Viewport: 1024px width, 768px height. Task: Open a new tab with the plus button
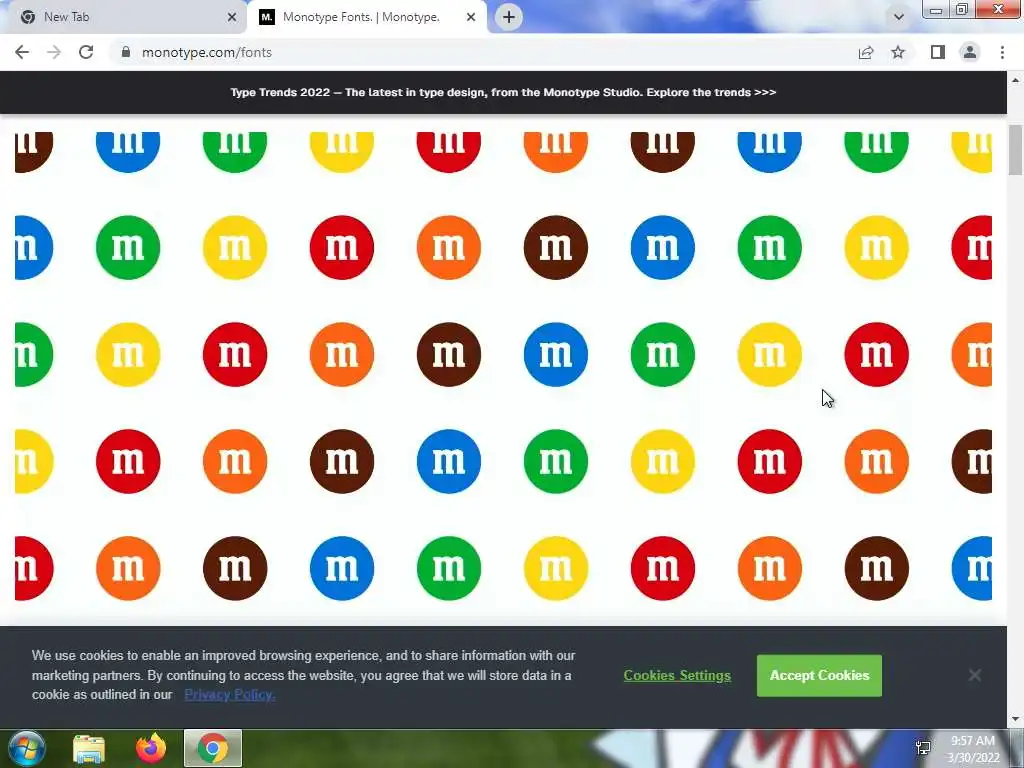click(509, 17)
